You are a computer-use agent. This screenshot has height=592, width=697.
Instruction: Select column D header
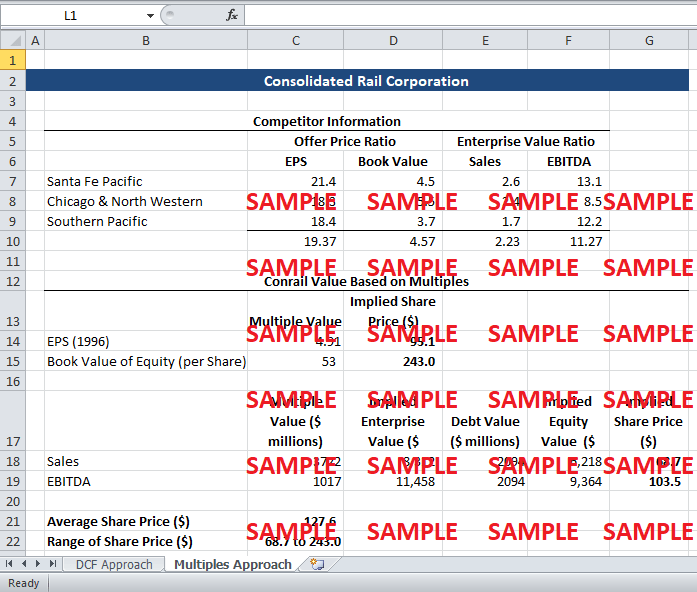pos(393,40)
